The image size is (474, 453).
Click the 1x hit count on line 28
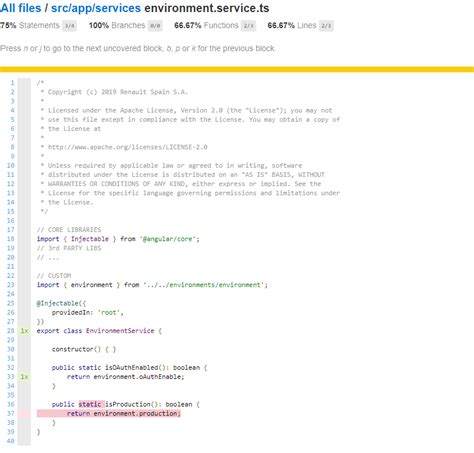click(x=24, y=331)
